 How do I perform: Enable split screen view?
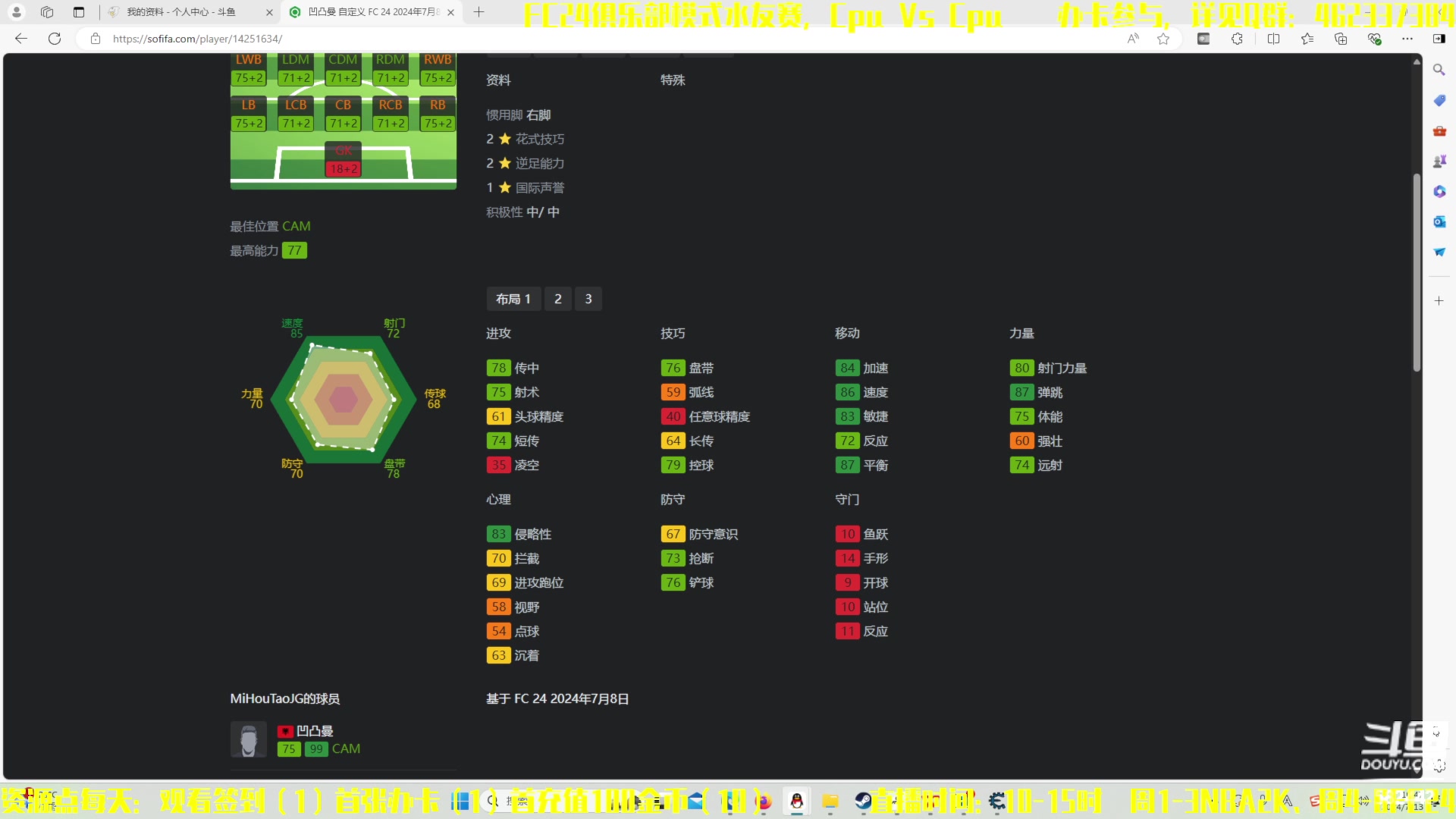1273,39
